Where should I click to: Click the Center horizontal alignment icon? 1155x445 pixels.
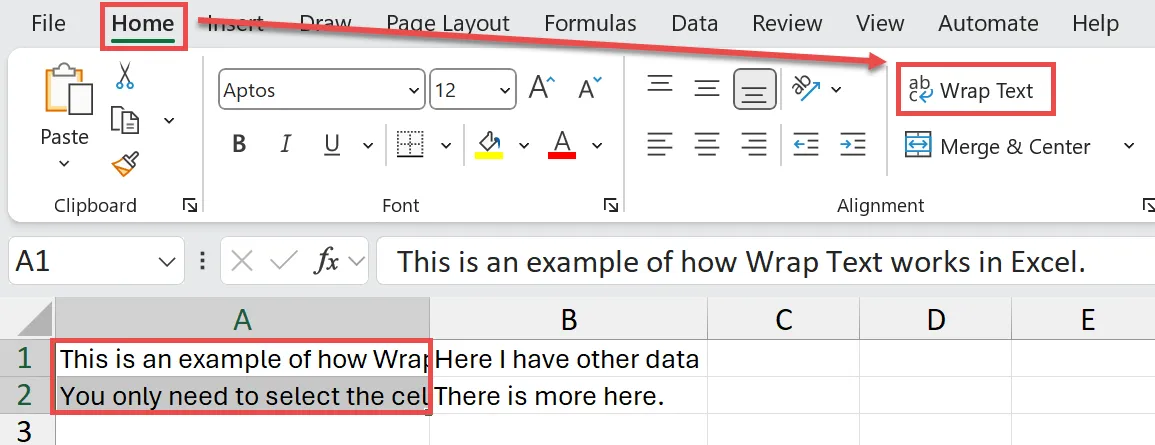click(x=707, y=144)
